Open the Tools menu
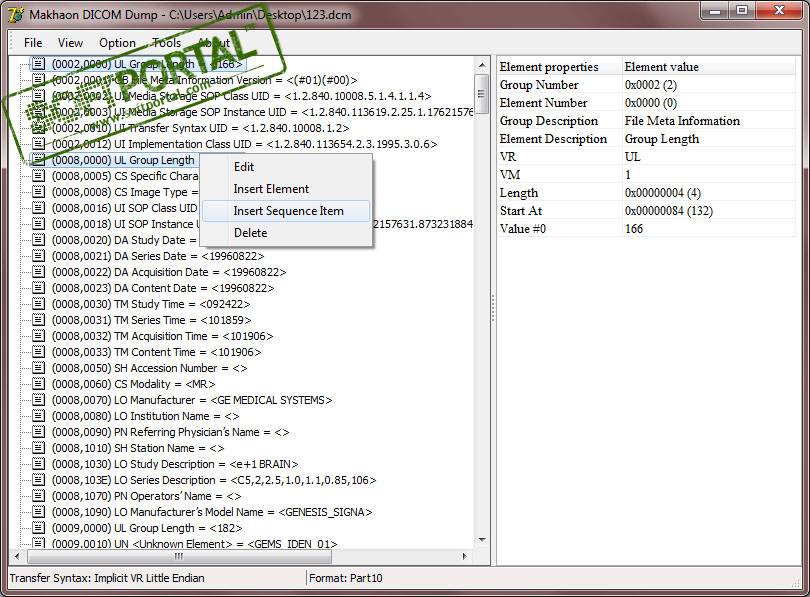 (x=166, y=43)
